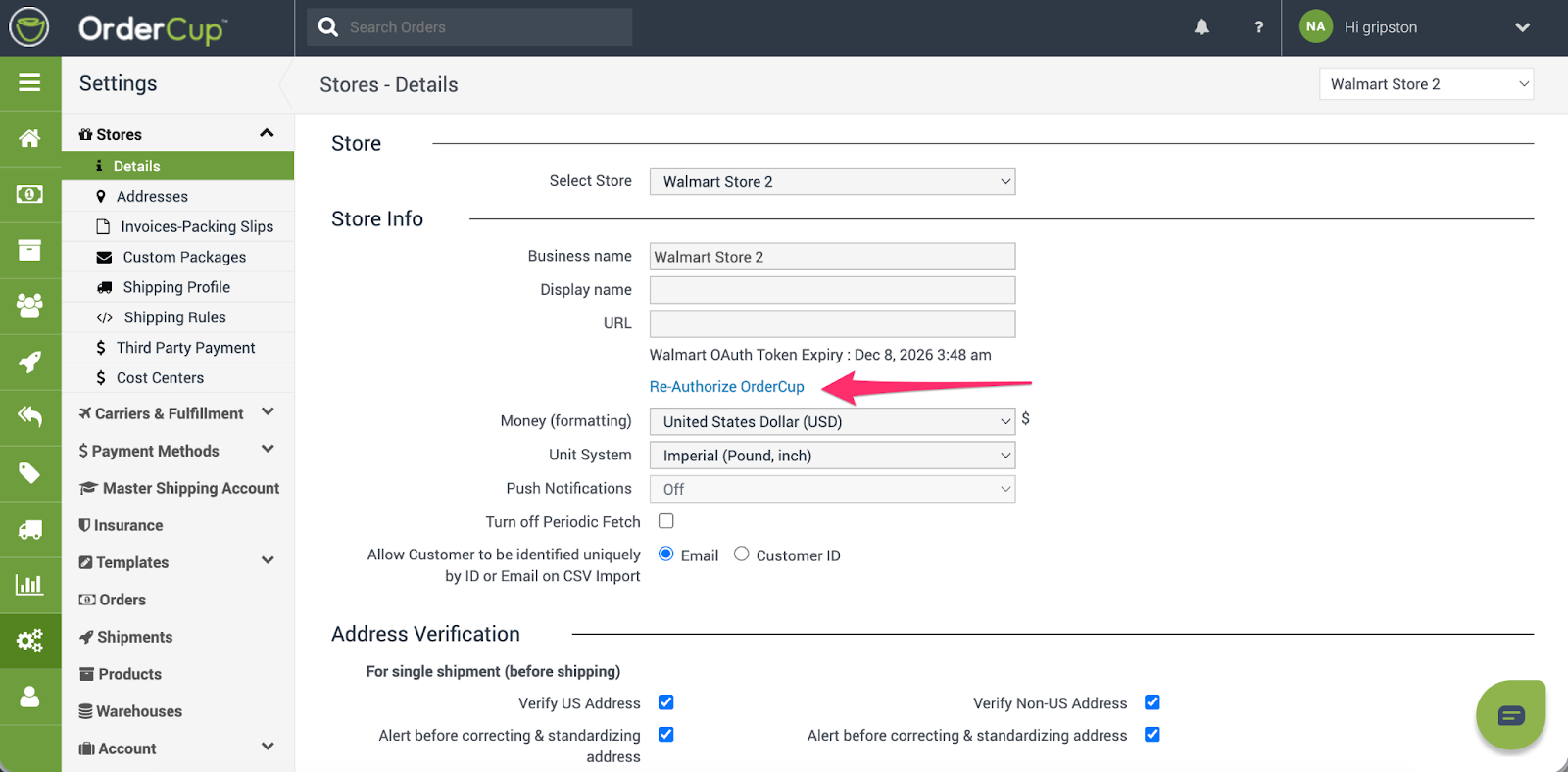Click the NA user avatar
The width and height of the screenshot is (1568, 772).
(x=1315, y=26)
